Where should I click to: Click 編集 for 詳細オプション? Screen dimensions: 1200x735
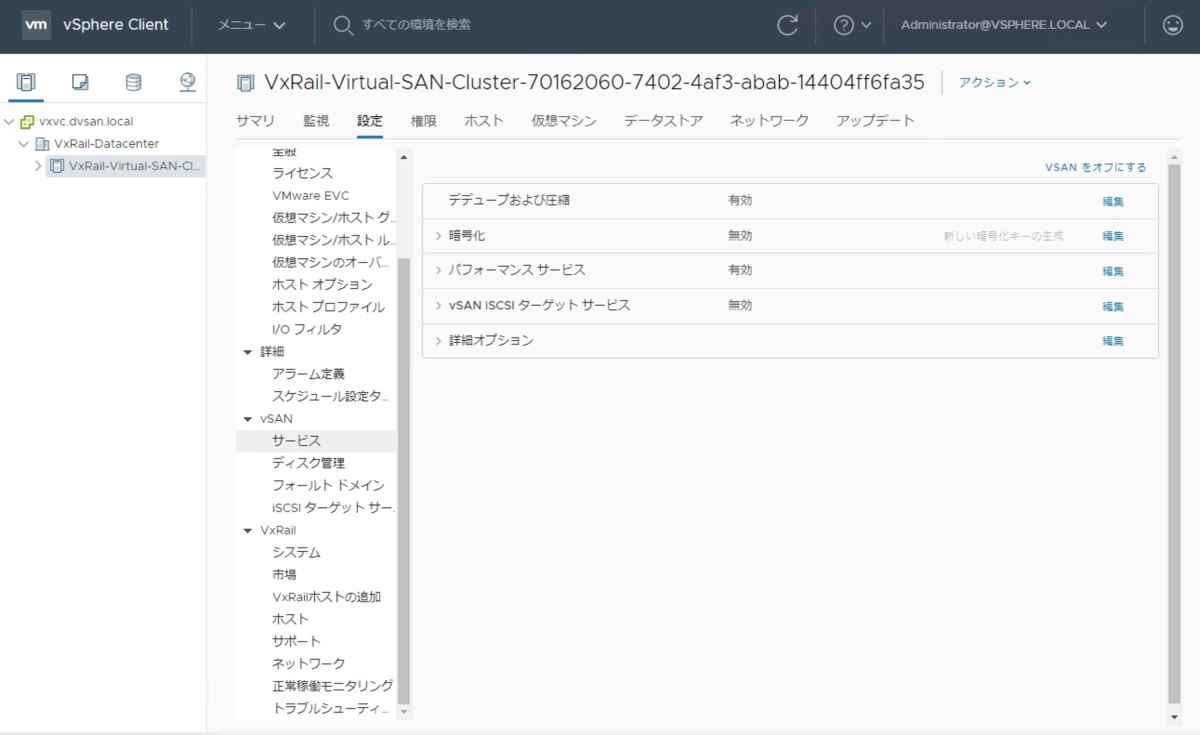(x=1113, y=341)
